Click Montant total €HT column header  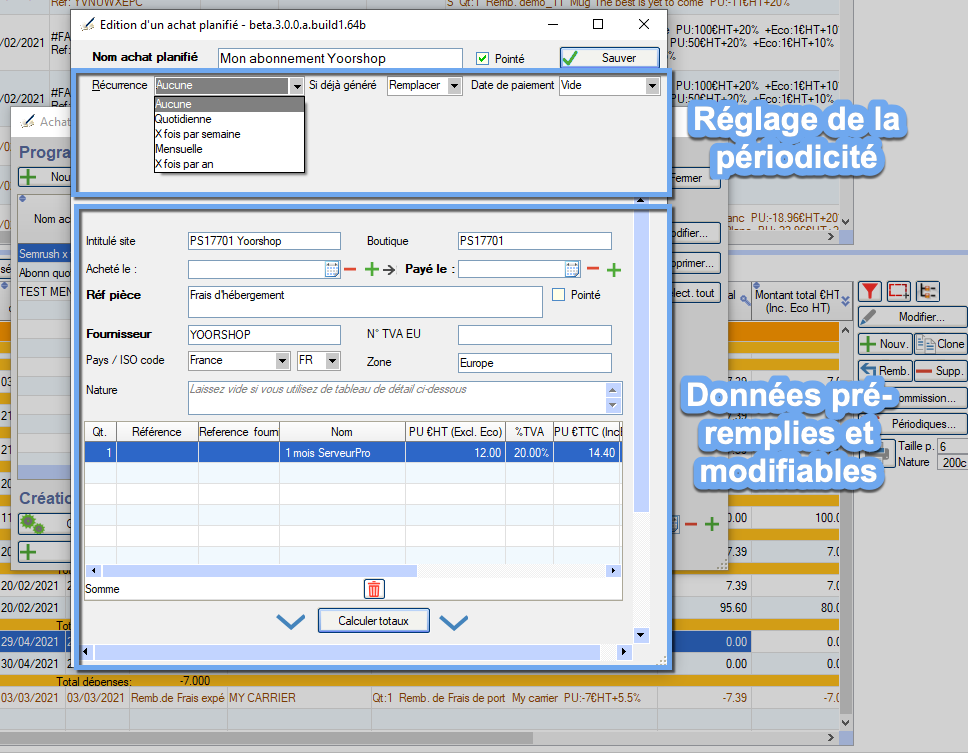797,301
